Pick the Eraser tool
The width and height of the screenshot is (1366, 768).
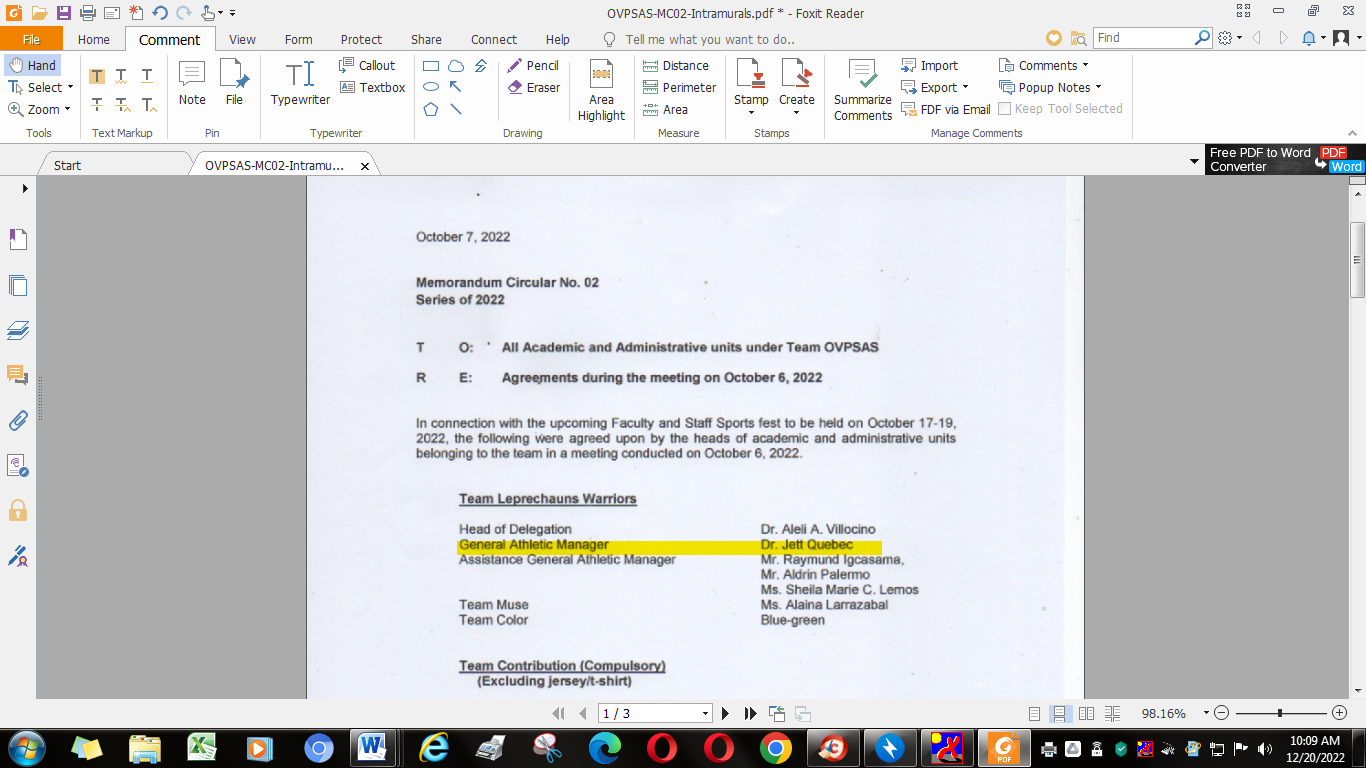coord(533,87)
